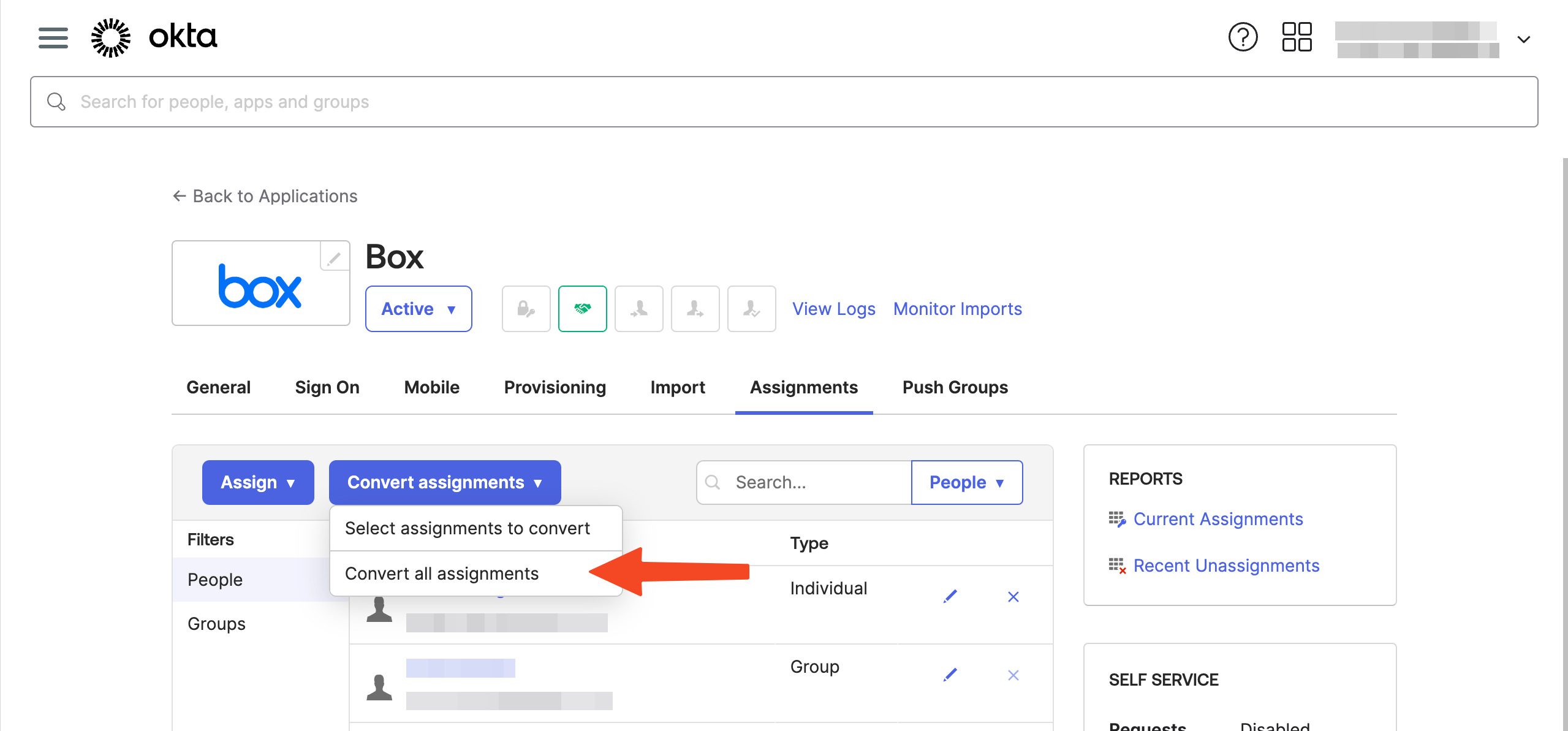
Task: Open the People search-scope dropdown
Action: (x=966, y=482)
